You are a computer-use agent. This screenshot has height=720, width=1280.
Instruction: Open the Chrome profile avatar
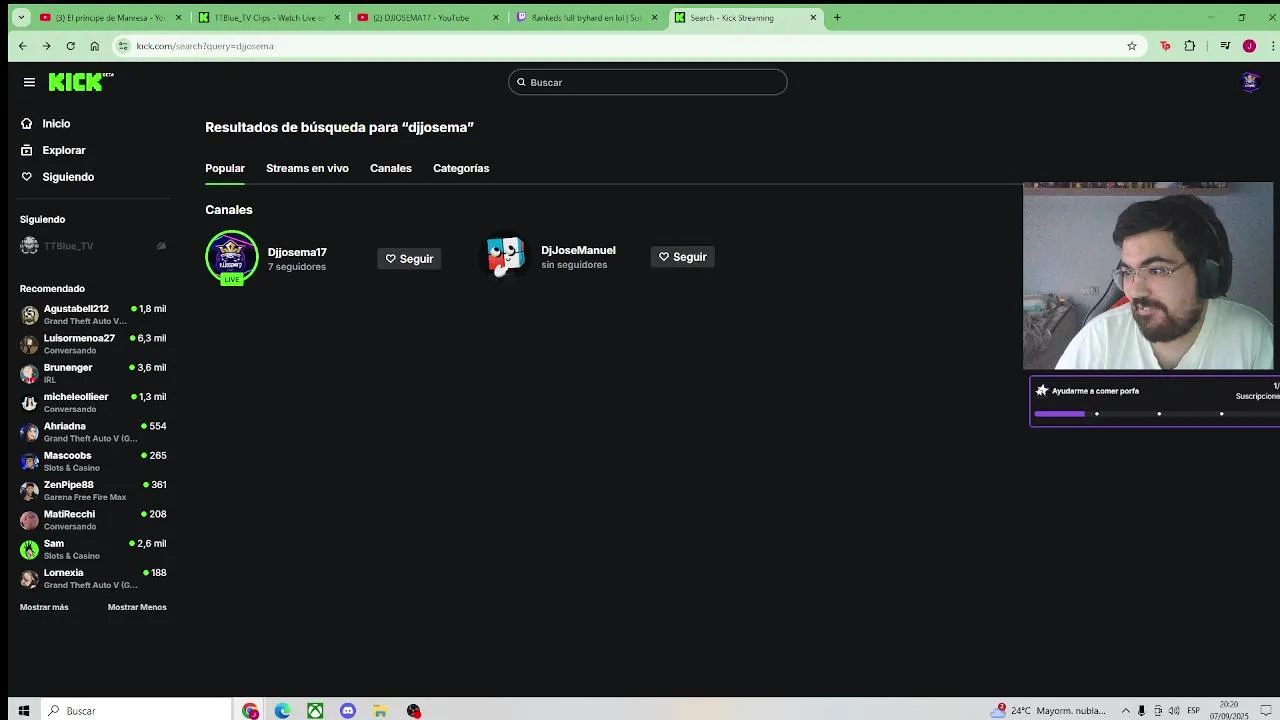(1249, 46)
